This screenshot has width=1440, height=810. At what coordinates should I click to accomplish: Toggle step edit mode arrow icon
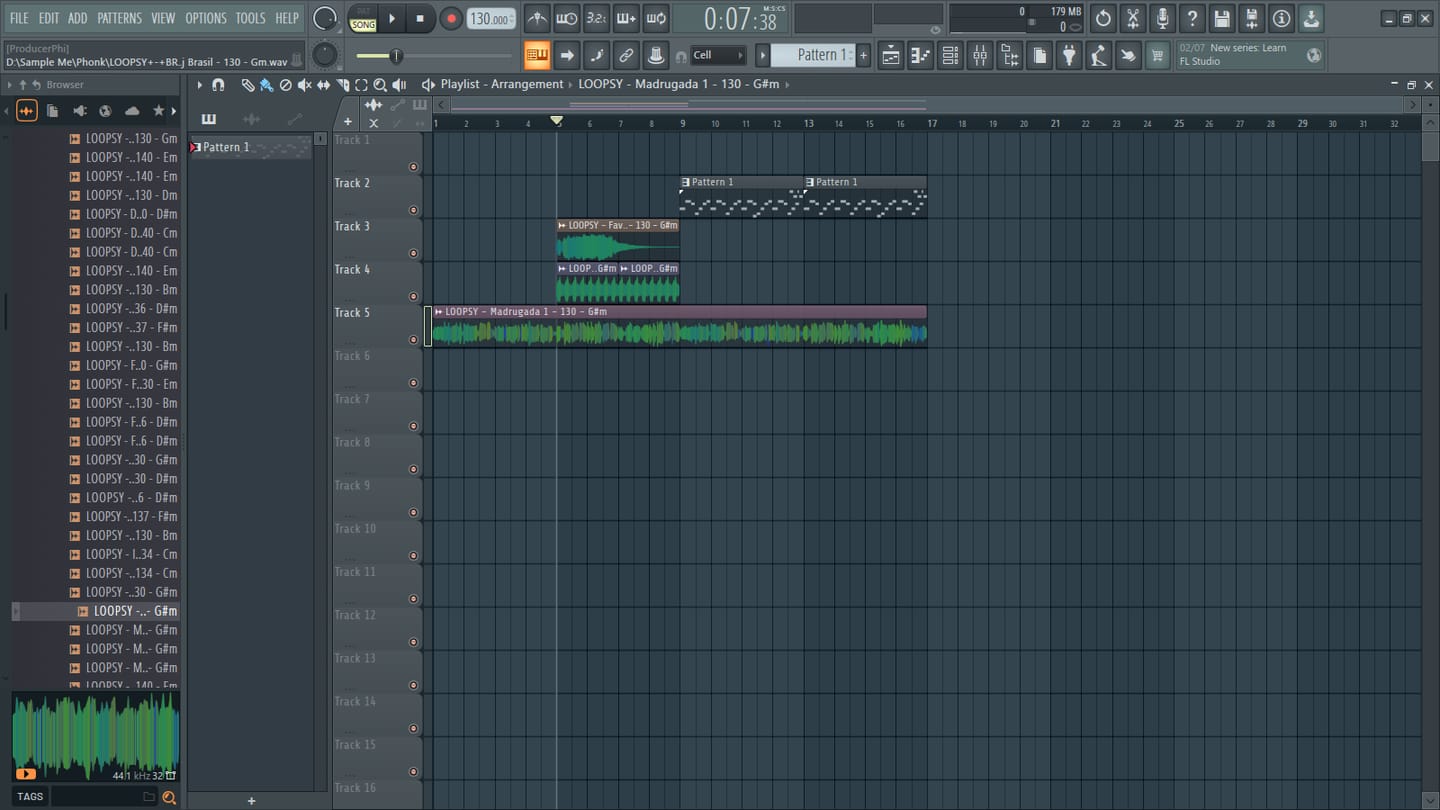567,55
